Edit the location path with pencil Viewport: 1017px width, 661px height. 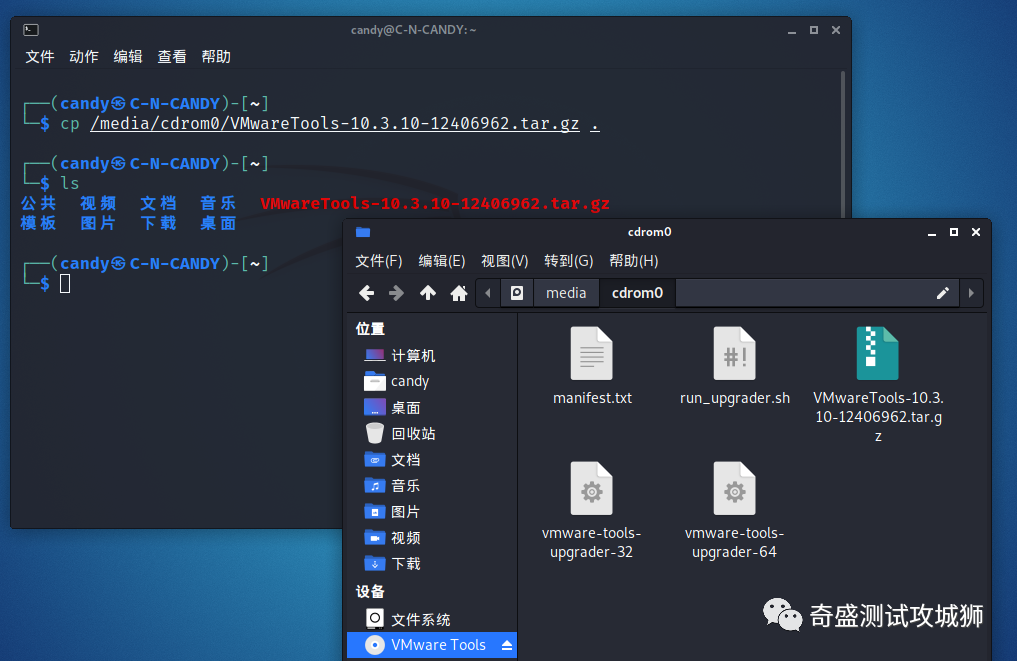pos(942,293)
